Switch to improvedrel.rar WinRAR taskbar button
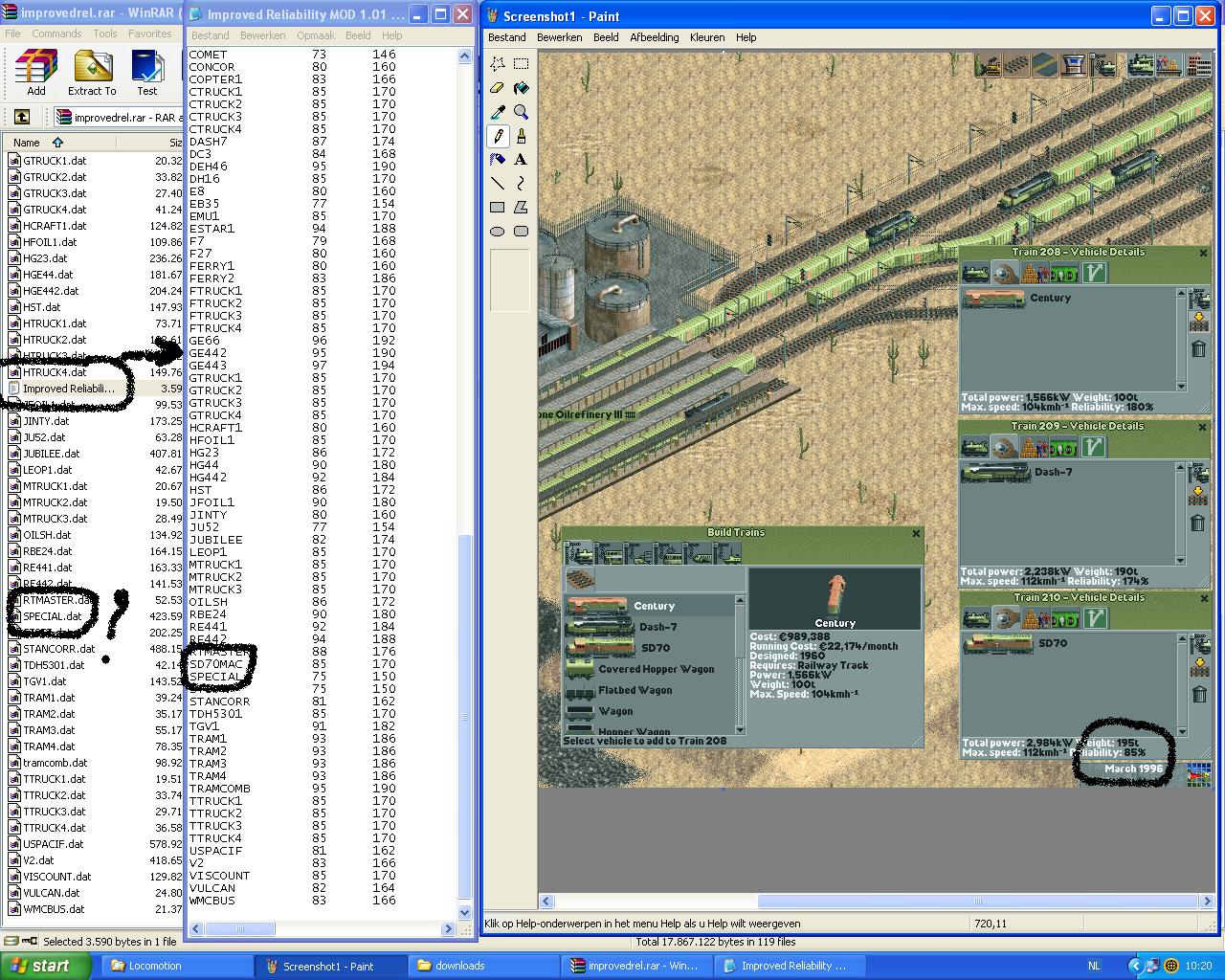1225x980 pixels. coord(638,966)
